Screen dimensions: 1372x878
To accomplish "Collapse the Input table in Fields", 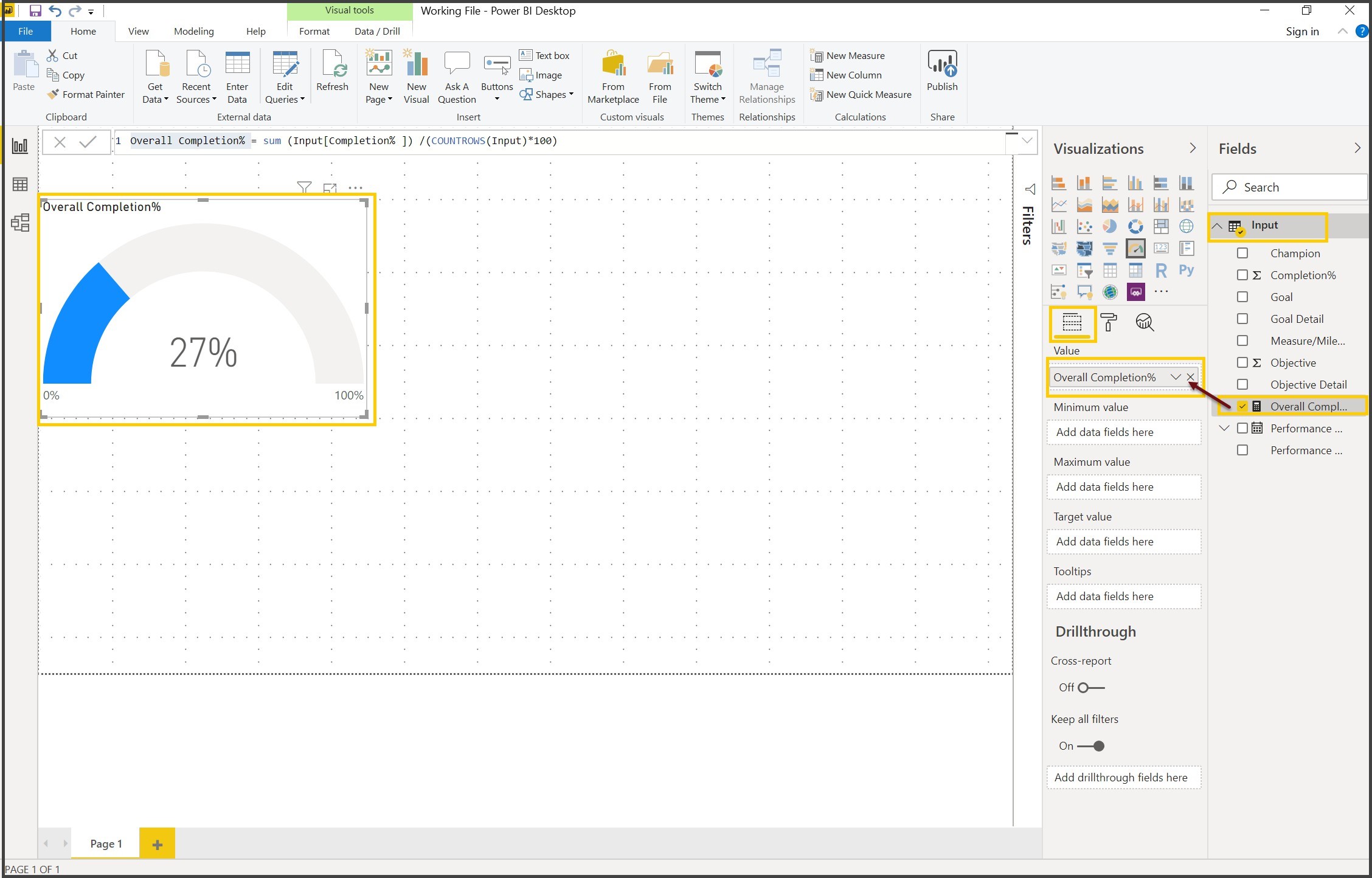I will 1217,226.
